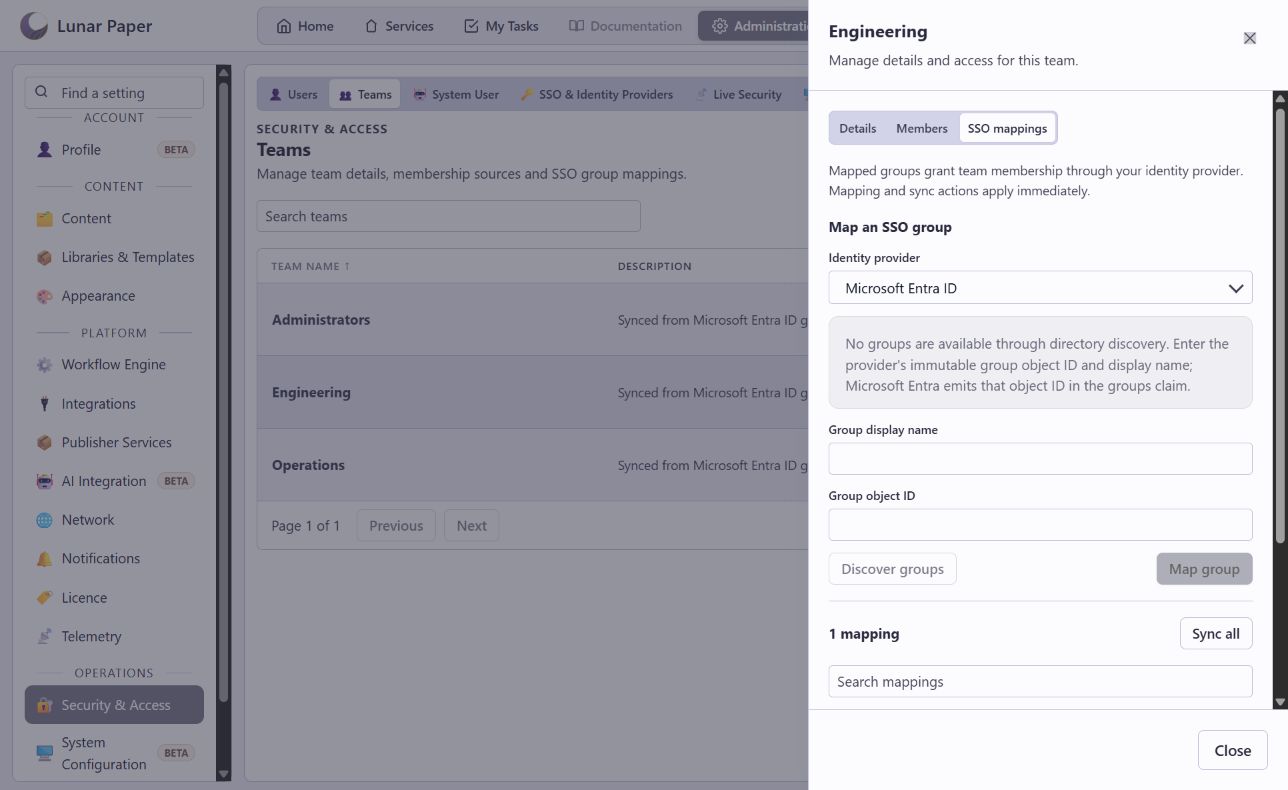Image resolution: width=1288 pixels, height=790 pixels.
Task: Click the Sync all button
Action: tap(1216, 634)
